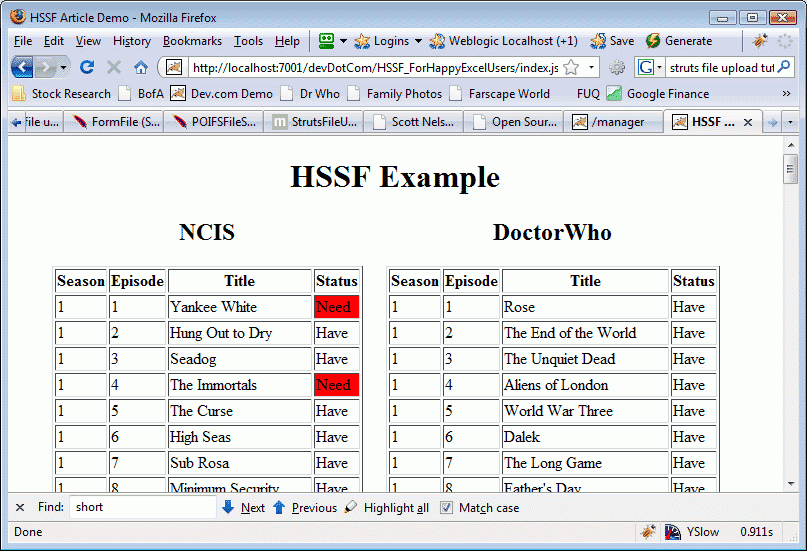807x551 pixels.
Task: Click the Save form toolbar button
Action: [x=612, y=41]
